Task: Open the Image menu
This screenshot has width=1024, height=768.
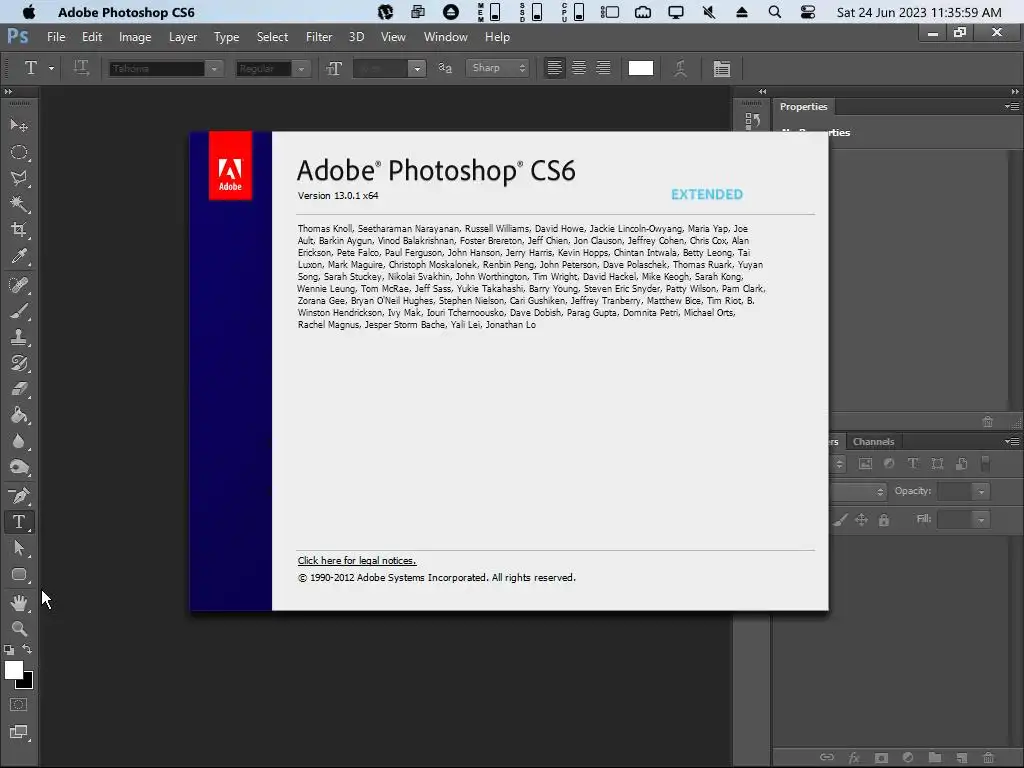Action: tap(135, 37)
